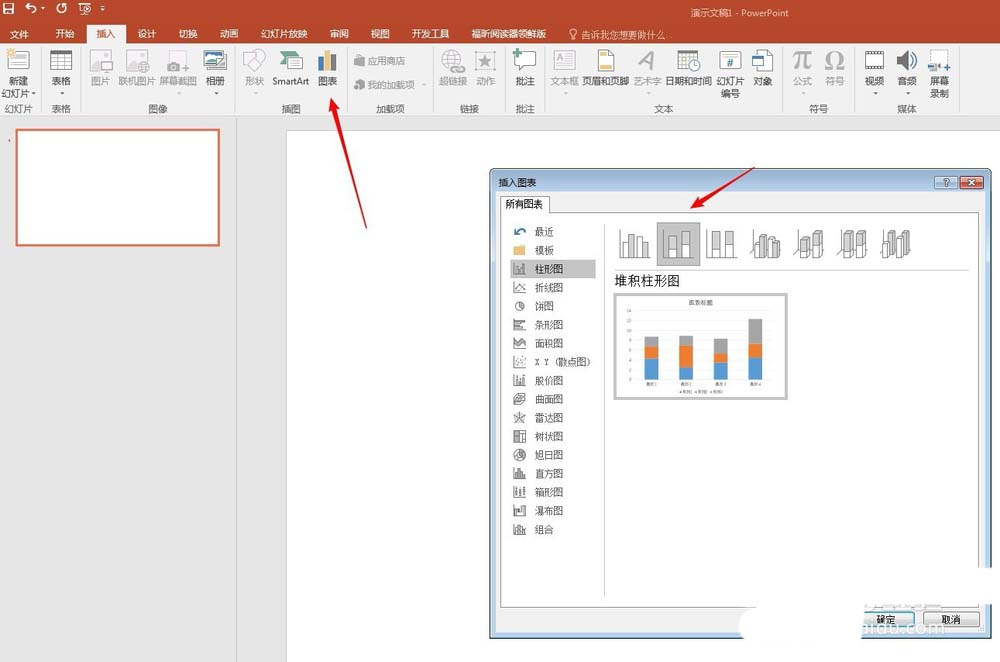Click the stacked column chart preview thumbnail
This screenshot has width=1000, height=662.
700,346
